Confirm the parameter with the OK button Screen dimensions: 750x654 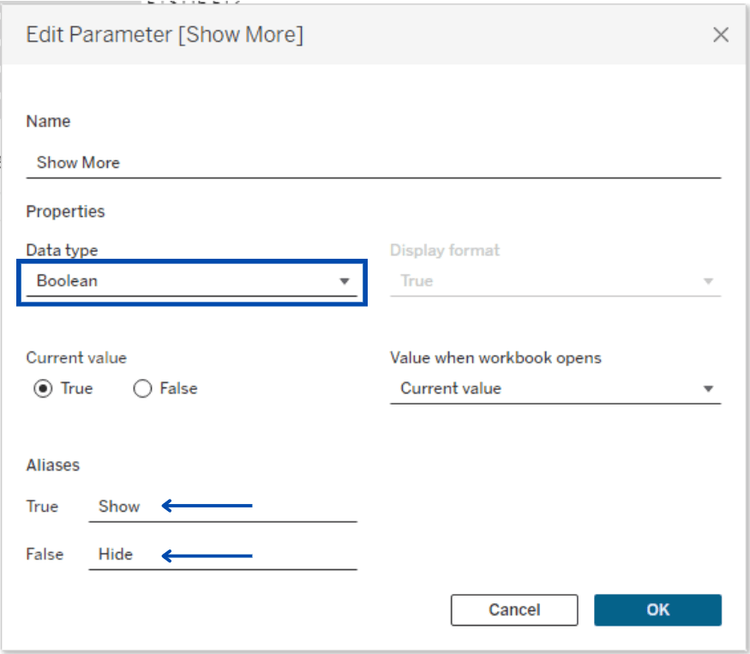[658, 610]
